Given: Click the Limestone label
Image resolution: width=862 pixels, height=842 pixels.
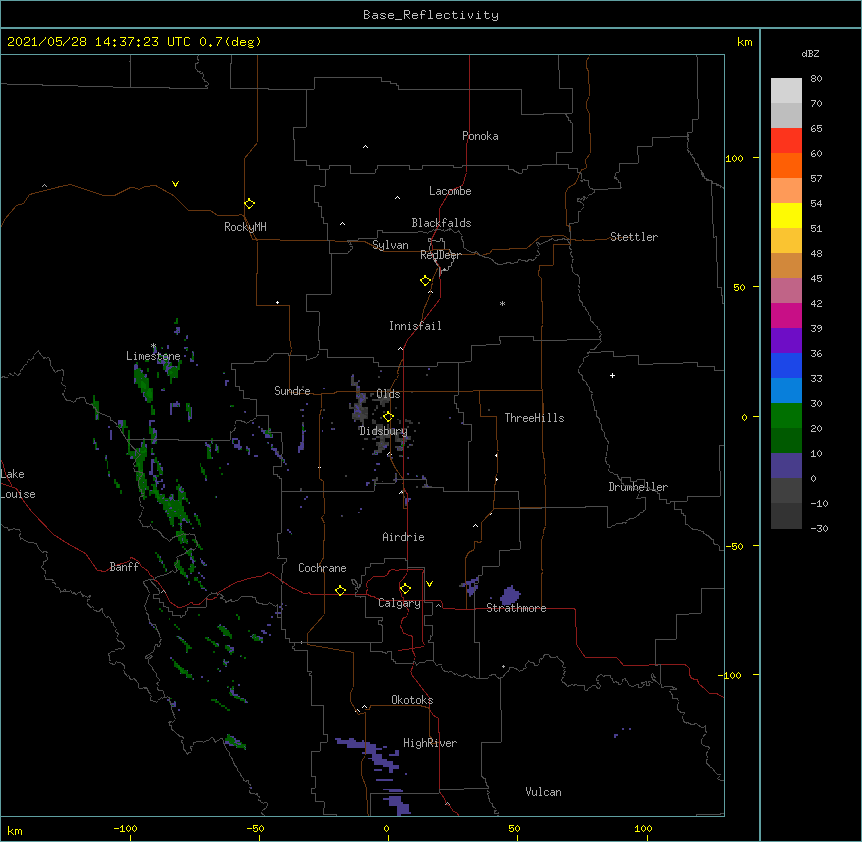Looking at the screenshot, I should point(153,356).
